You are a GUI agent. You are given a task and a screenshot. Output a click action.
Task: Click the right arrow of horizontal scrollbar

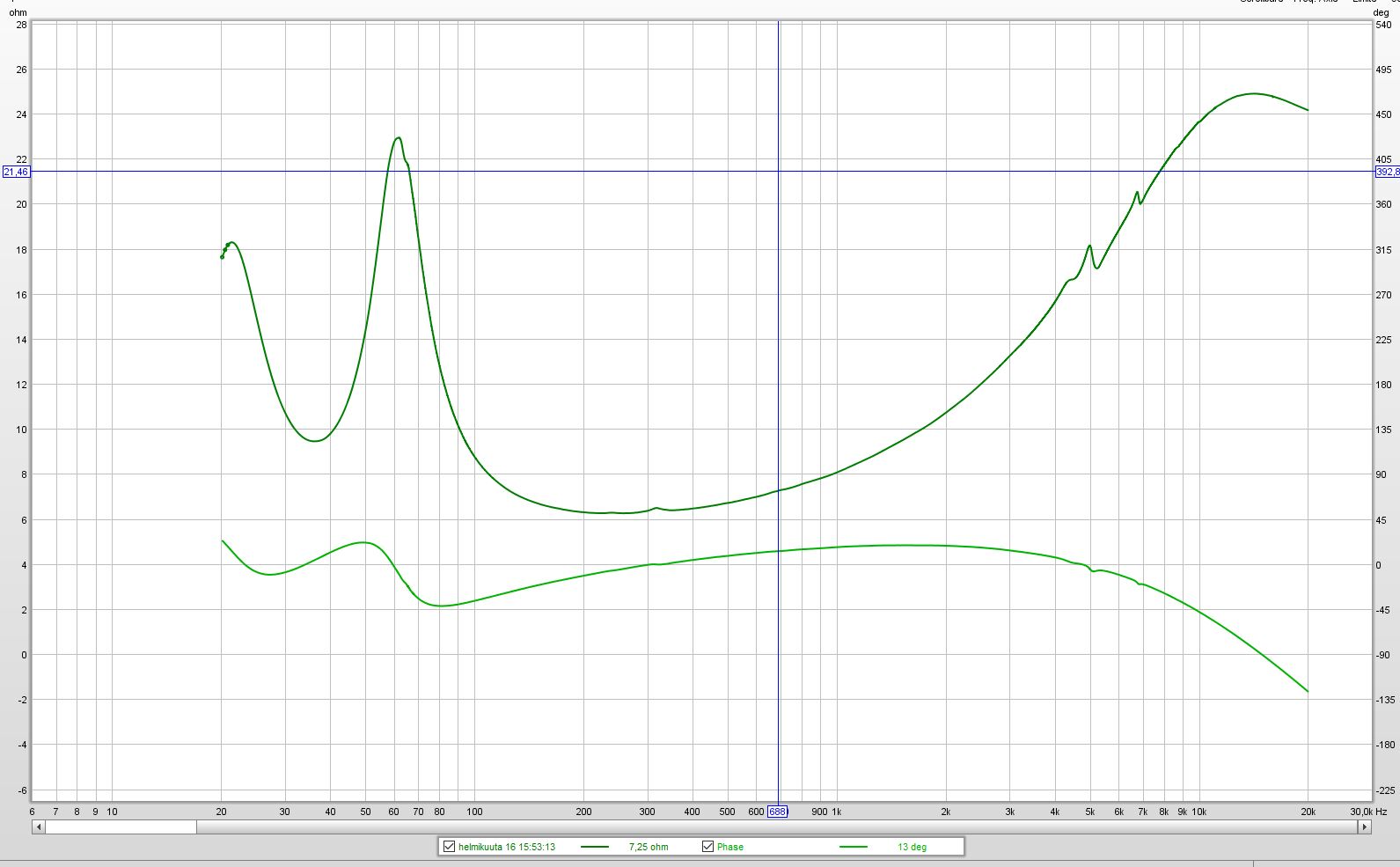[x=1364, y=827]
